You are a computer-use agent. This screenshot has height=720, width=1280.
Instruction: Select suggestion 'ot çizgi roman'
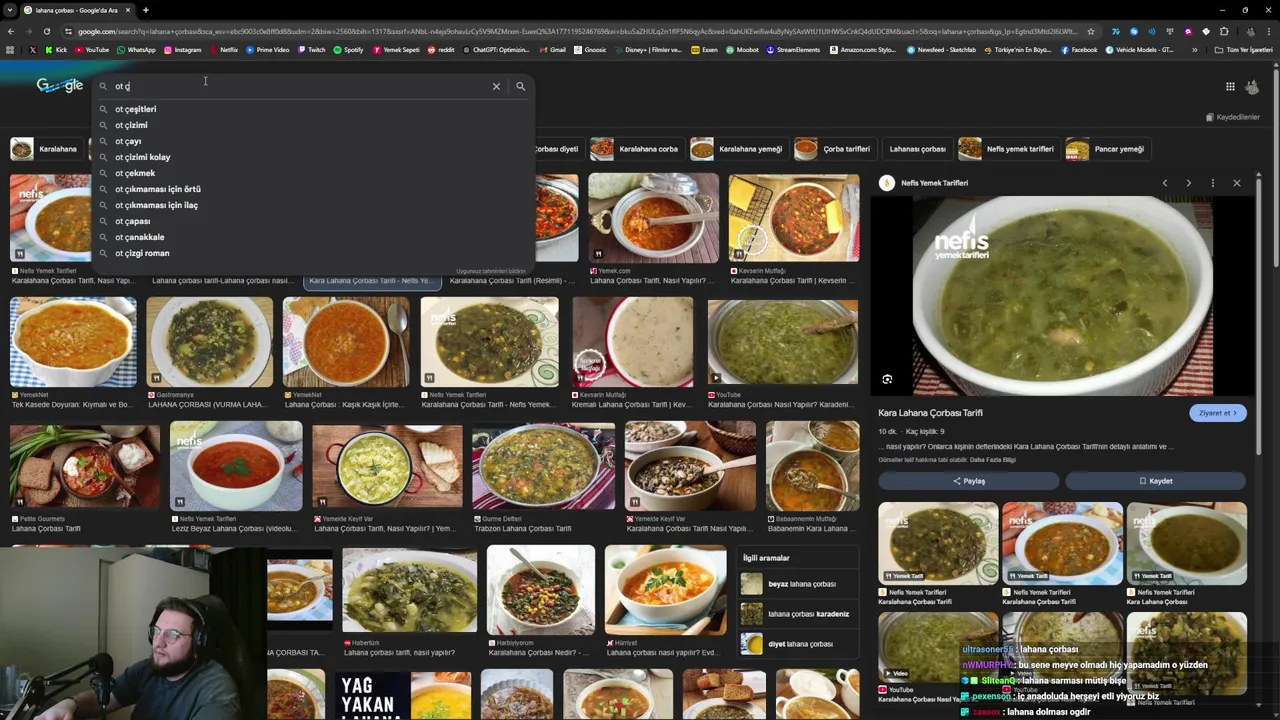[x=313, y=253]
